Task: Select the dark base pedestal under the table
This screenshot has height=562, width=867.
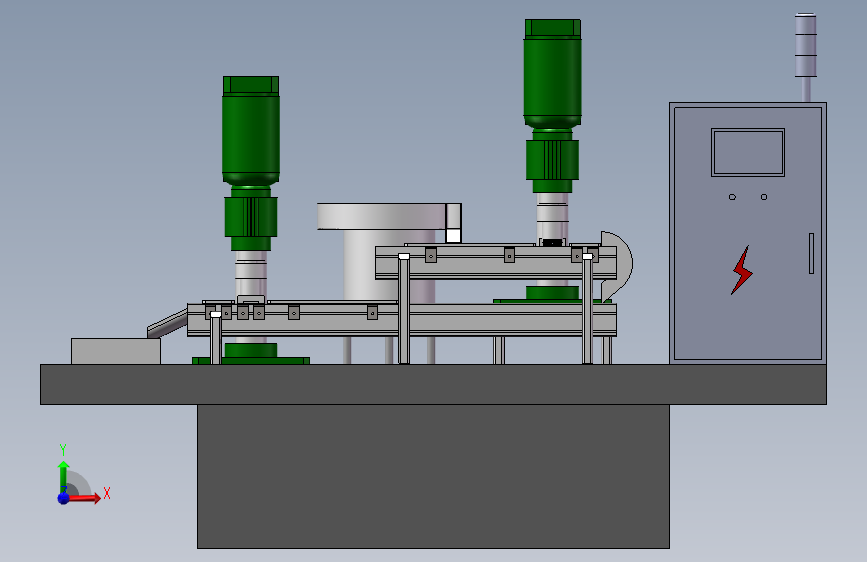Action: click(433, 476)
